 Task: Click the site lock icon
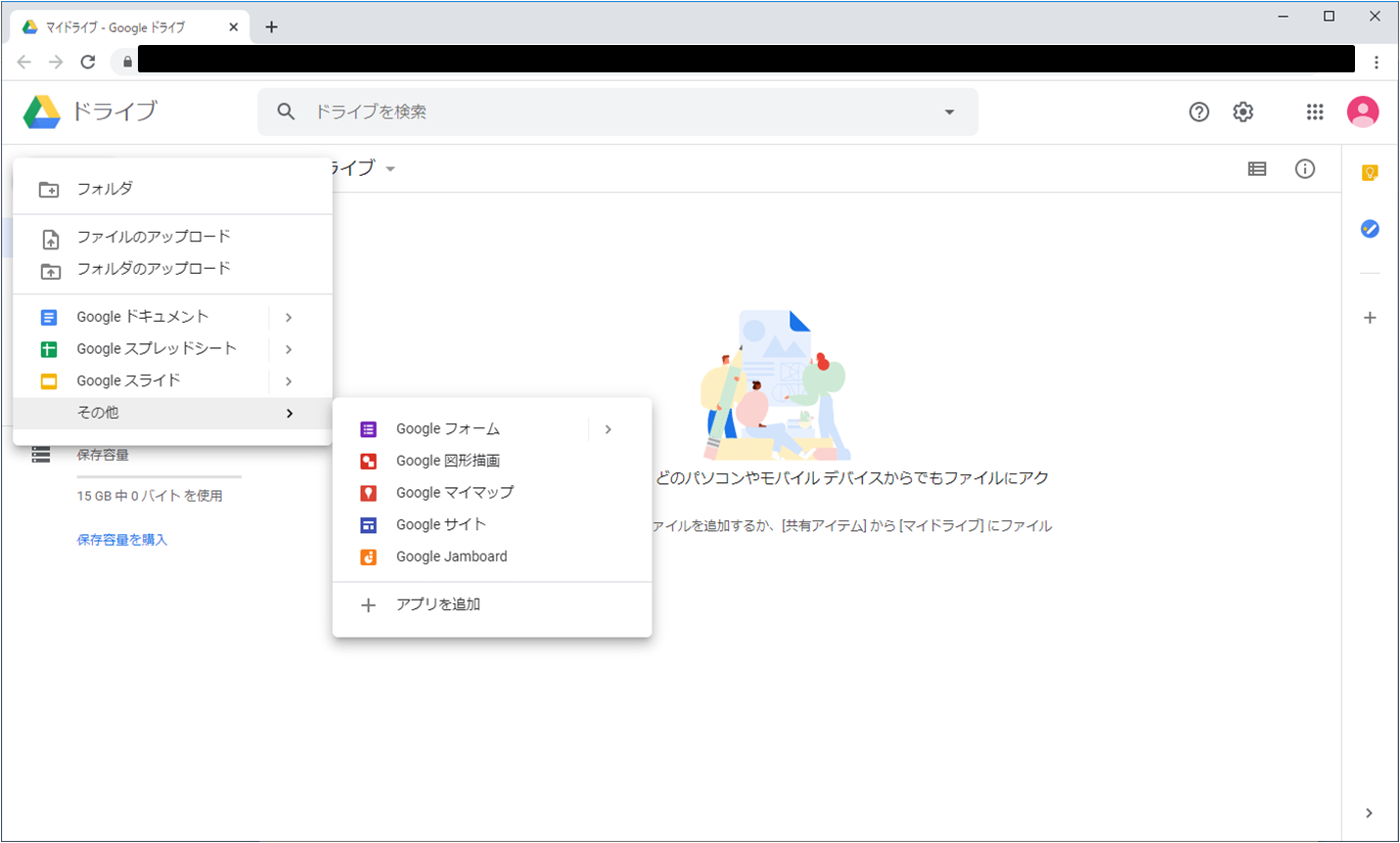(x=127, y=62)
